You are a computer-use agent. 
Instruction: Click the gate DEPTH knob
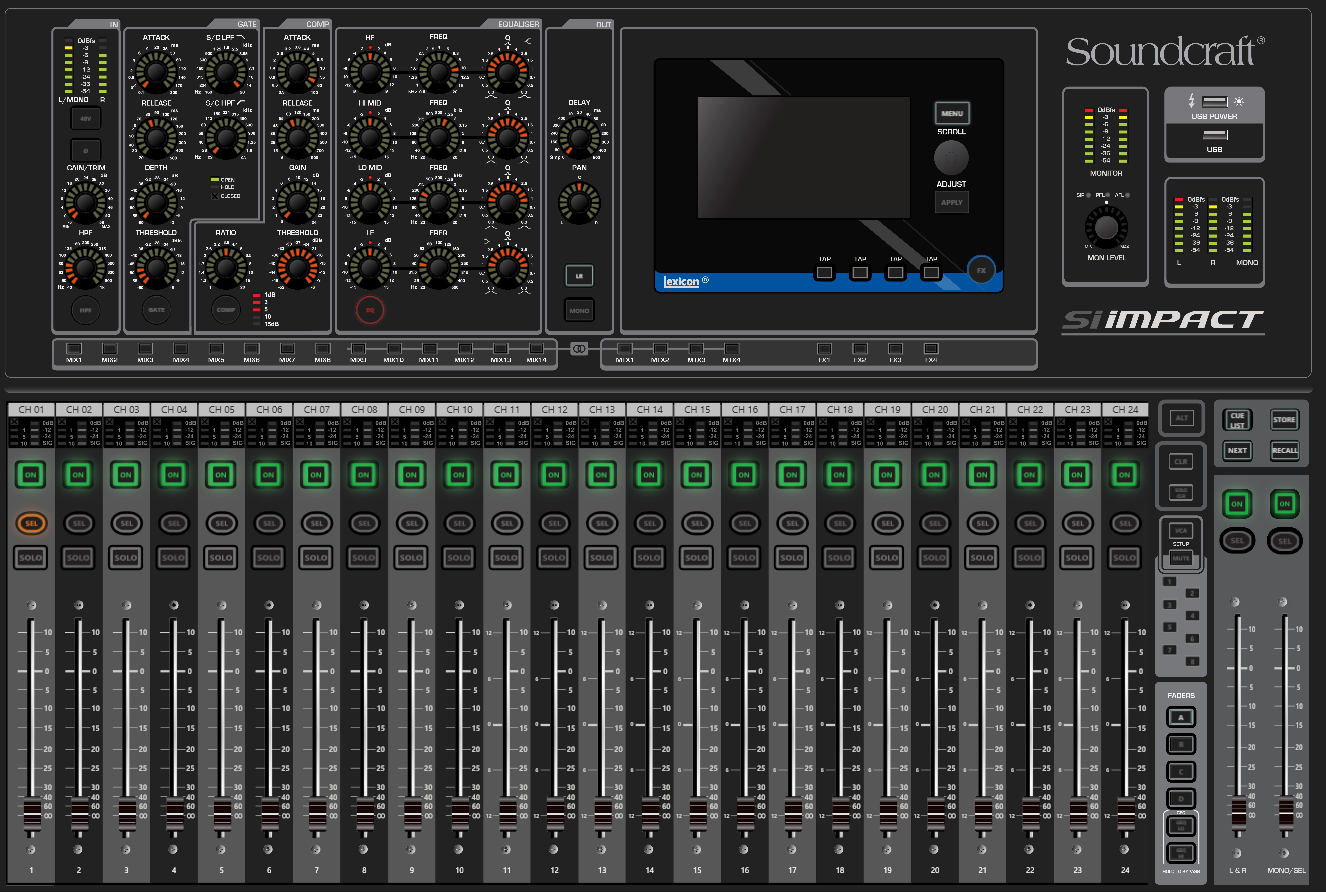(x=156, y=202)
